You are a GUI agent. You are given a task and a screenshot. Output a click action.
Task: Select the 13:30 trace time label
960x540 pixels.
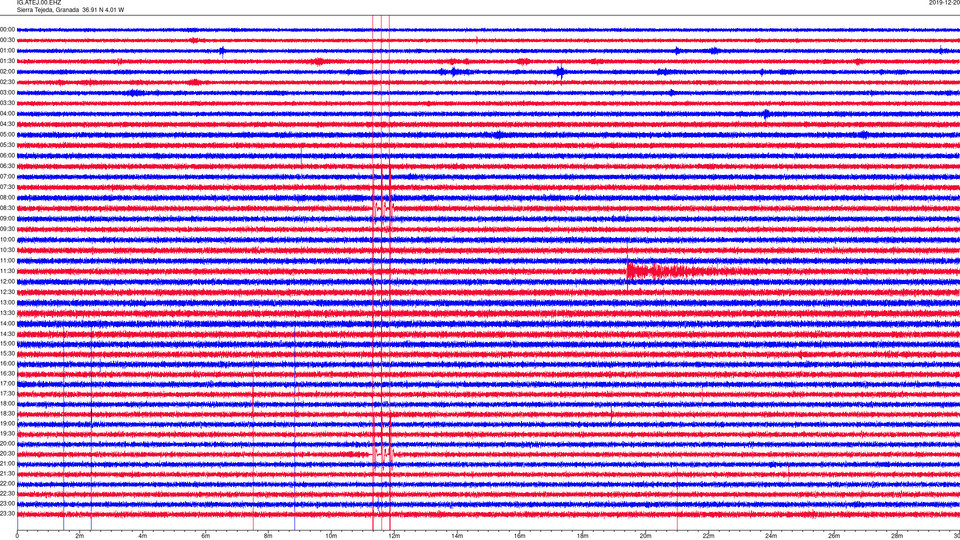coord(8,313)
